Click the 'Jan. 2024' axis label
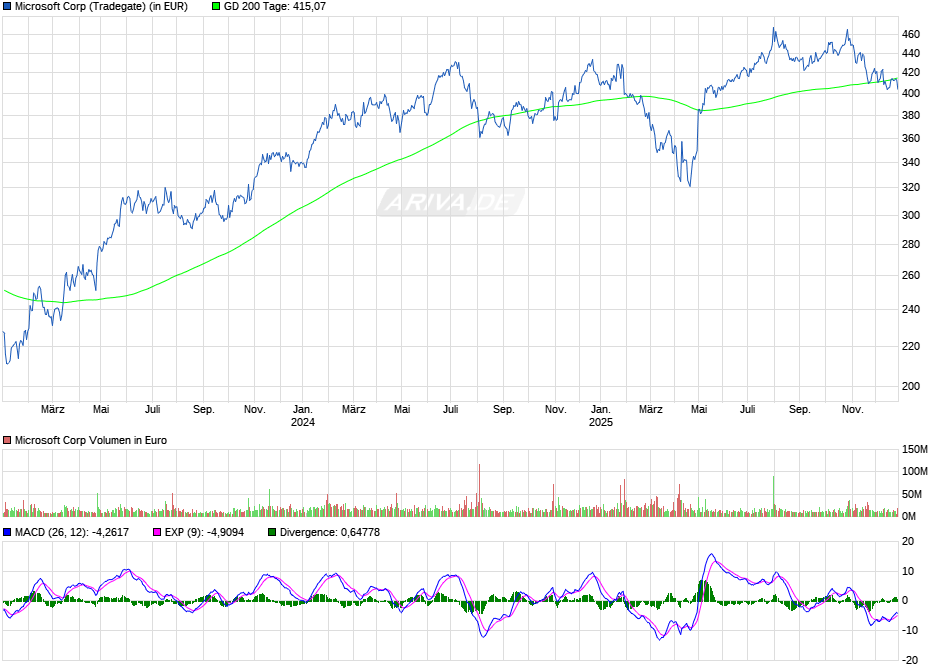Viewport: 940px width, 670px height. pyautogui.click(x=303, y=416)
